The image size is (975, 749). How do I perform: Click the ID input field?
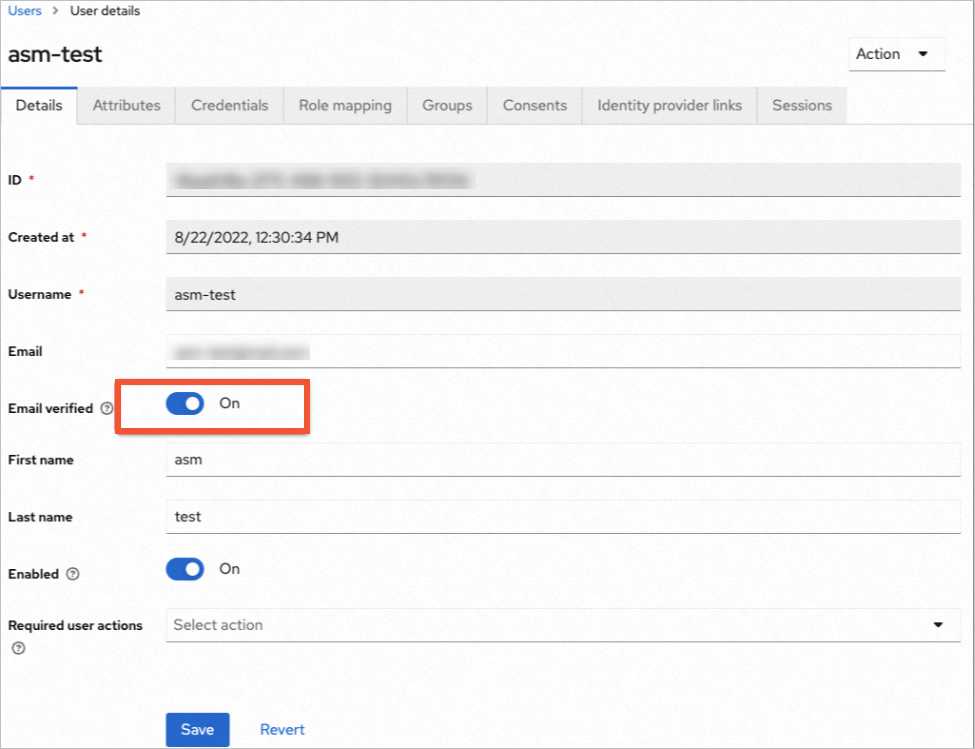(563, 180)
